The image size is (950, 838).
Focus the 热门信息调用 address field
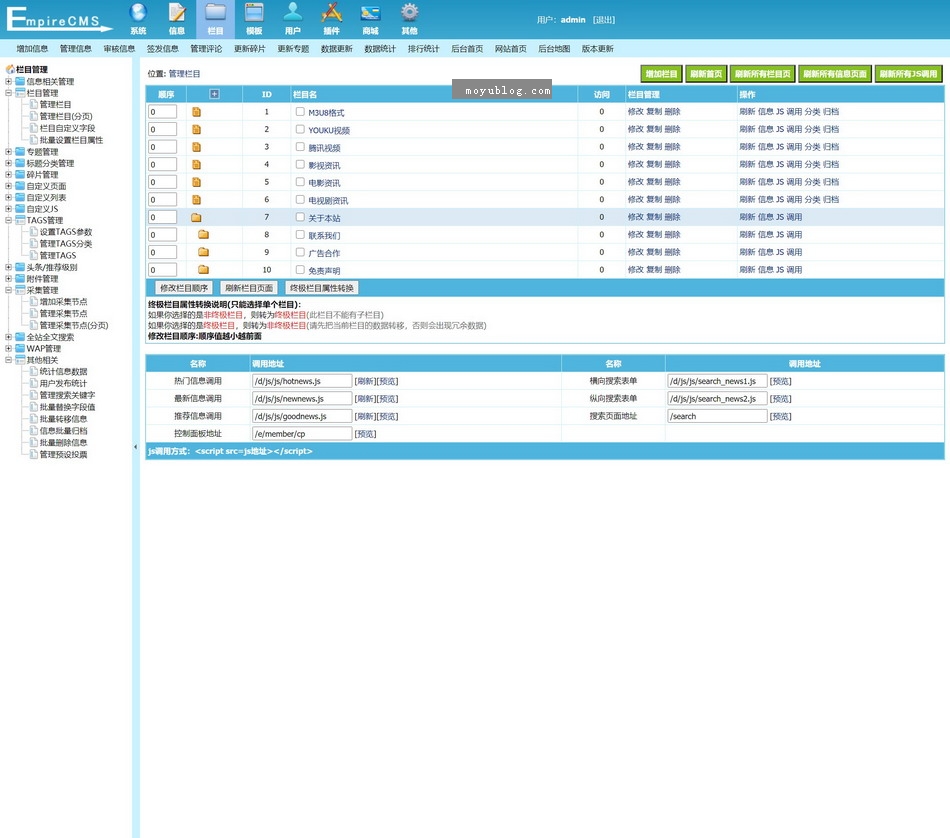pos(302,381)
